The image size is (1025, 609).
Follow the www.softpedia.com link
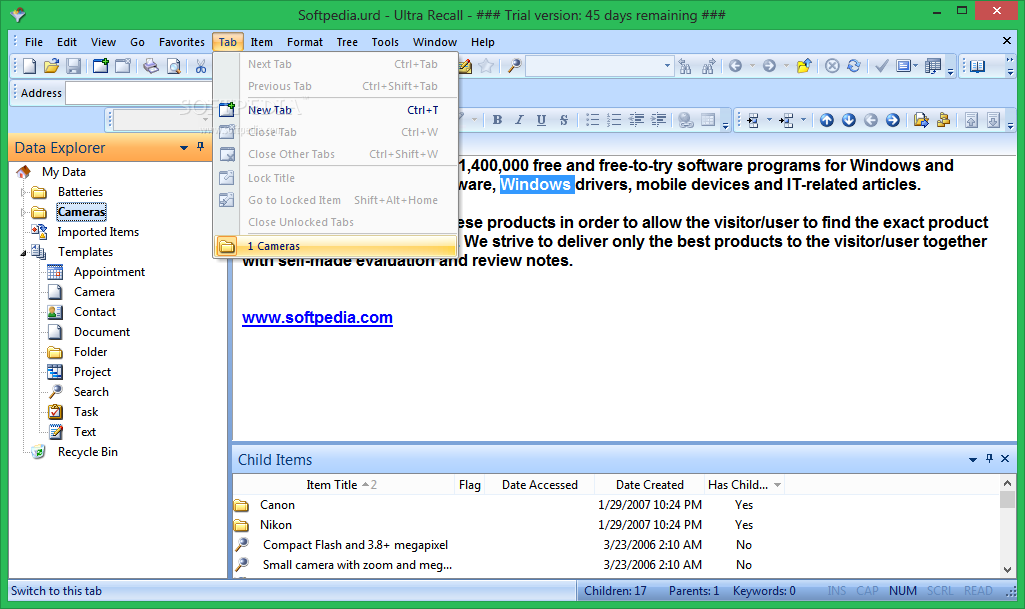tap(317, 318)
